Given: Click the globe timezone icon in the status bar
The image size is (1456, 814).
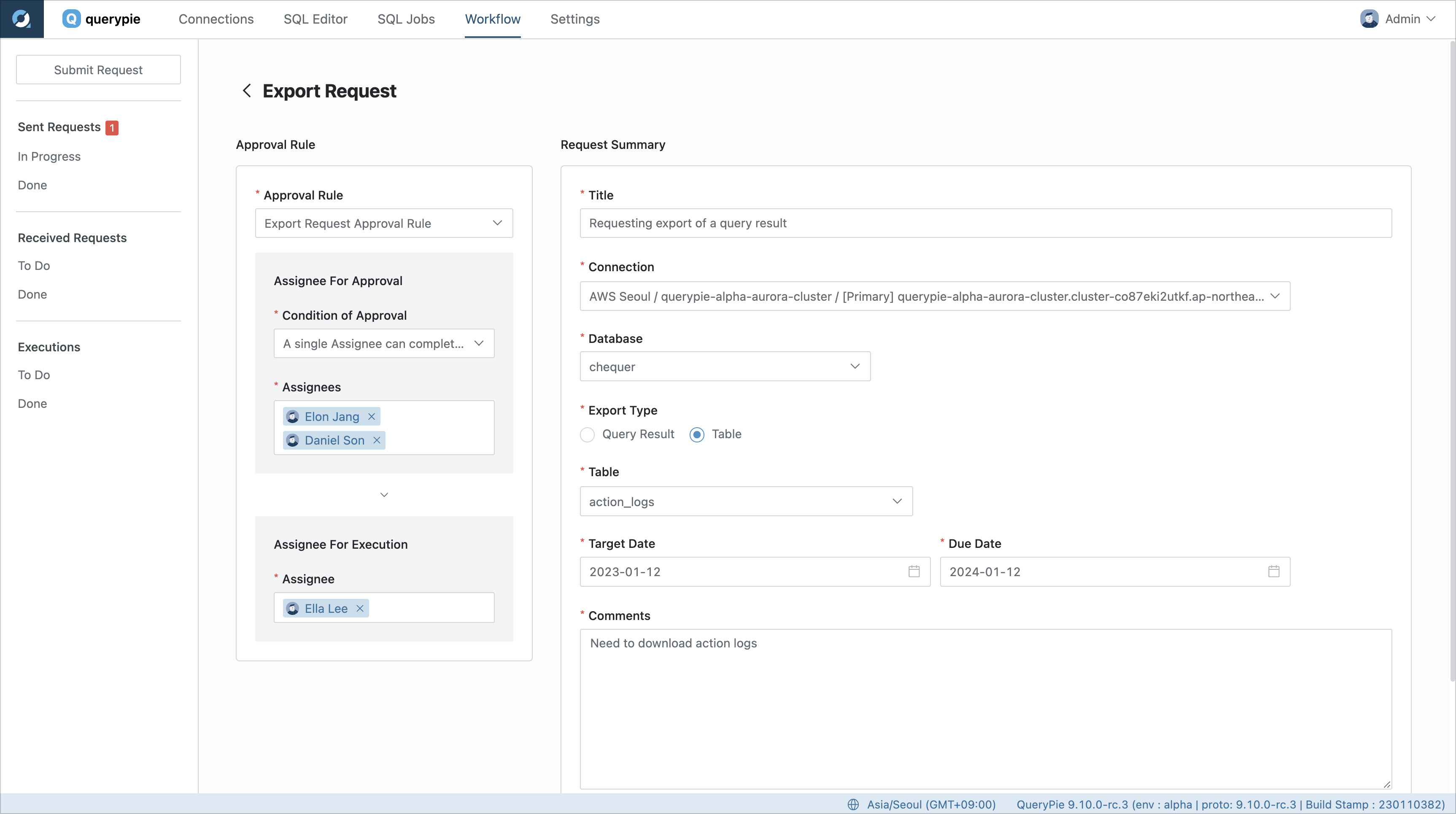Looking at the screenshot, I should coord(853,804).
